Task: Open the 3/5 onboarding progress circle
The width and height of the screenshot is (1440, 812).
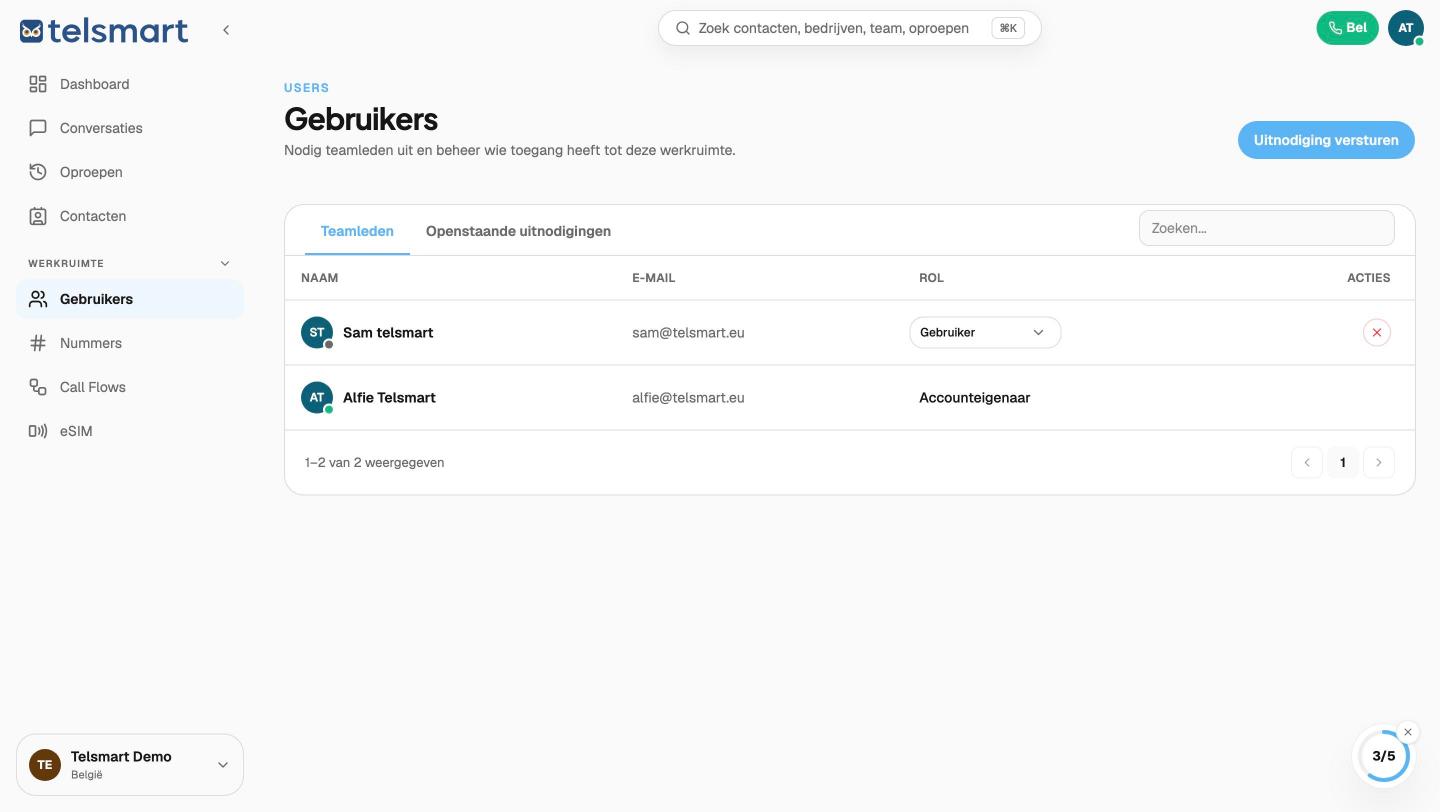Action: [x=1384, y=757]
